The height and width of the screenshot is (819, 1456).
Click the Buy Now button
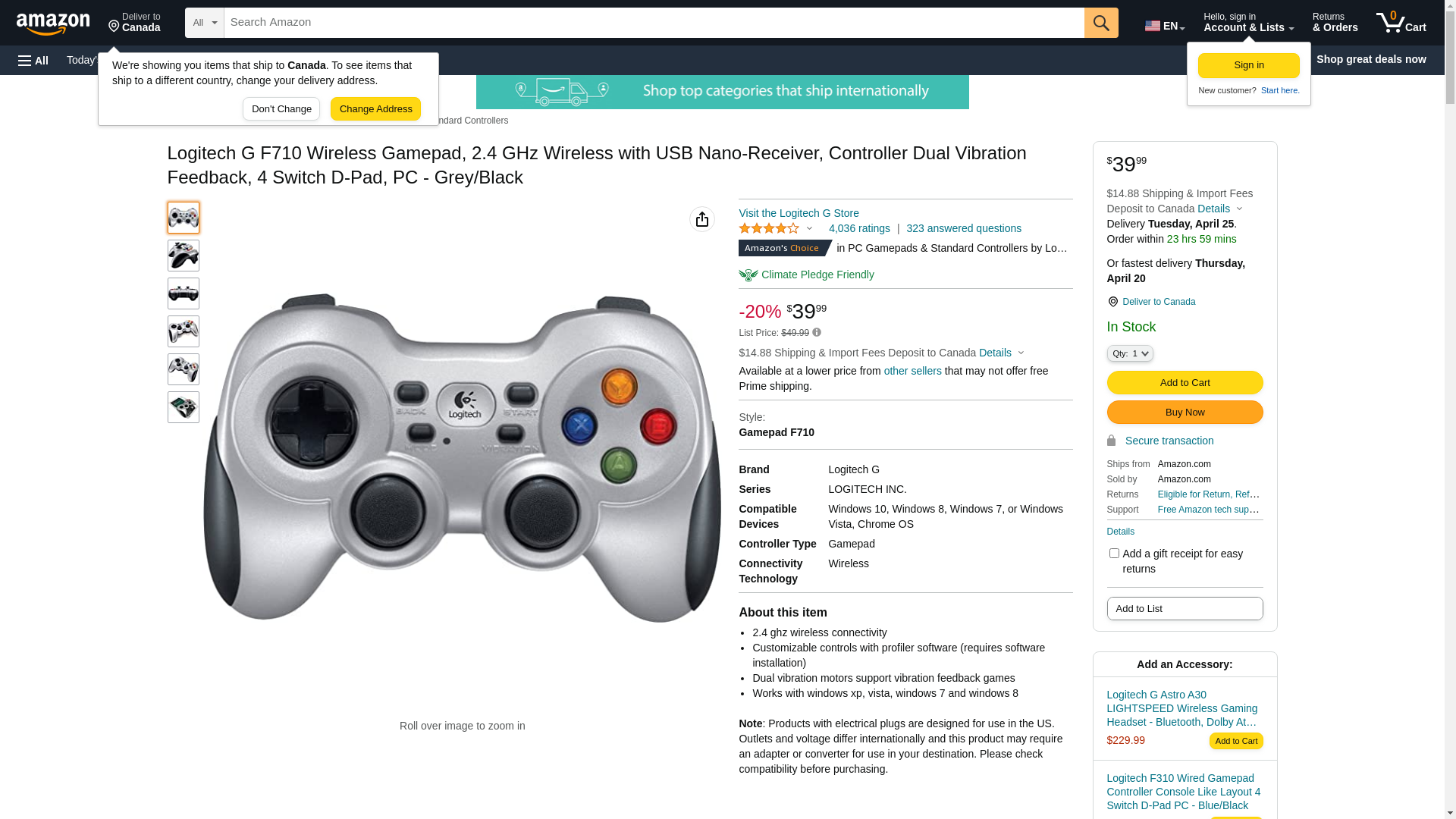(x=1185, y=412)
